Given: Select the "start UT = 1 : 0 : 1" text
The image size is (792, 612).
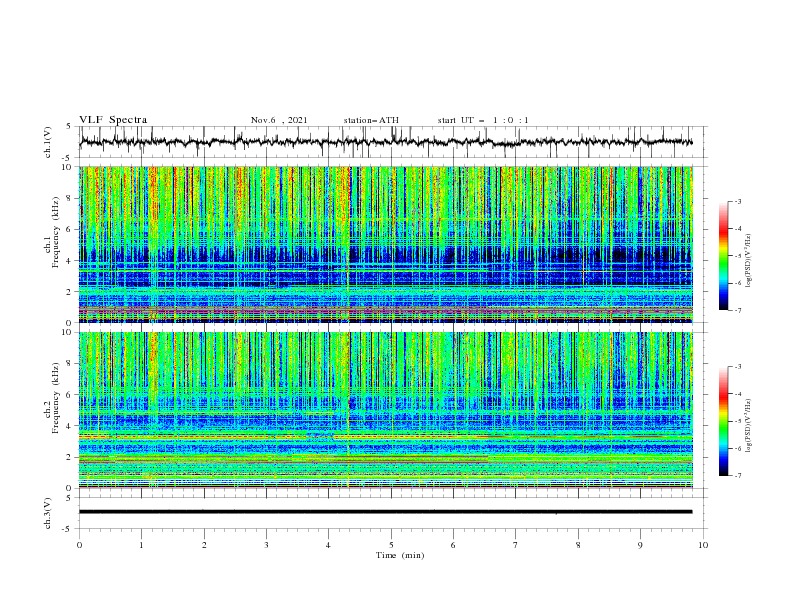Looking at the screenshot, I should click(x=483, y=120).
